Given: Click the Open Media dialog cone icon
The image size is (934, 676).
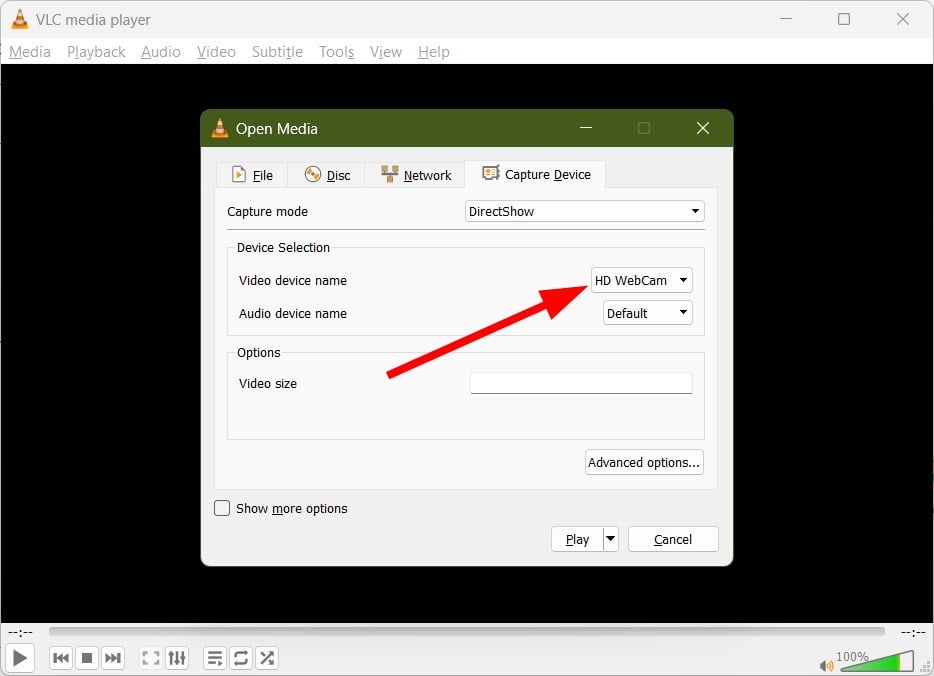Looking at the screenshot, I should click(220, 128).
